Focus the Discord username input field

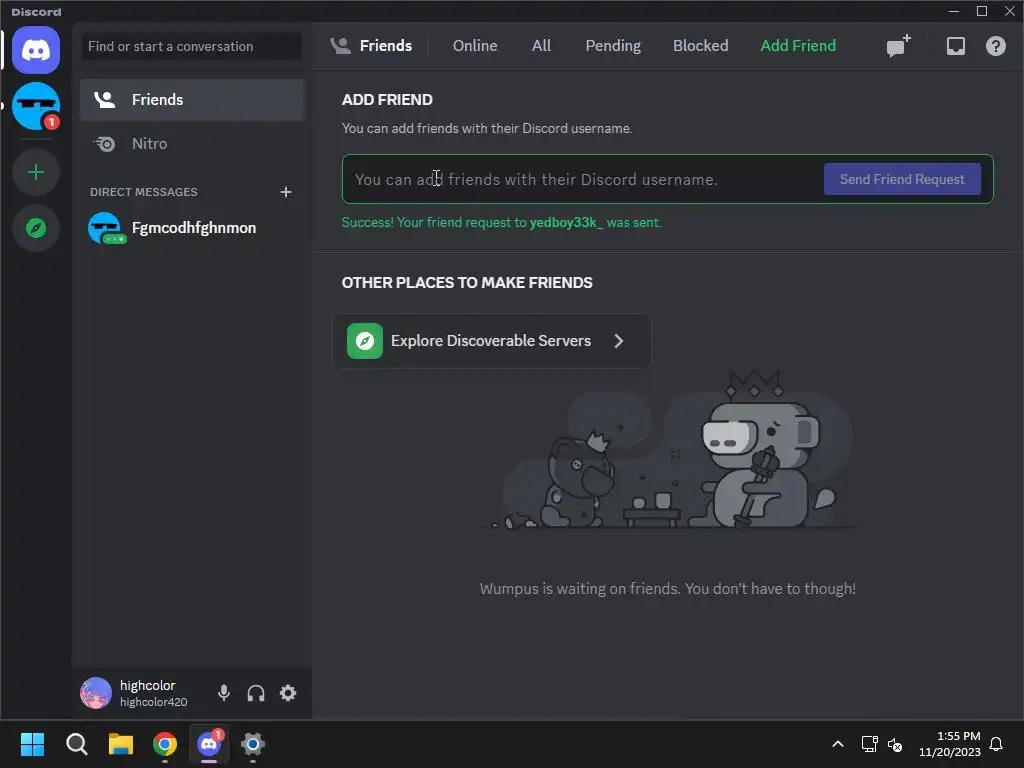(581, 179)
